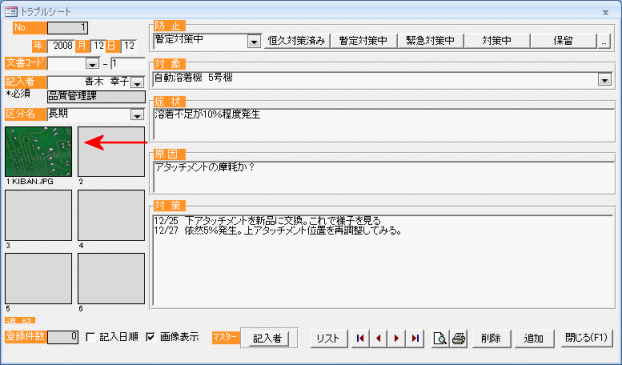
Task: Click the 年 field showing 2008
Action: 61,46
